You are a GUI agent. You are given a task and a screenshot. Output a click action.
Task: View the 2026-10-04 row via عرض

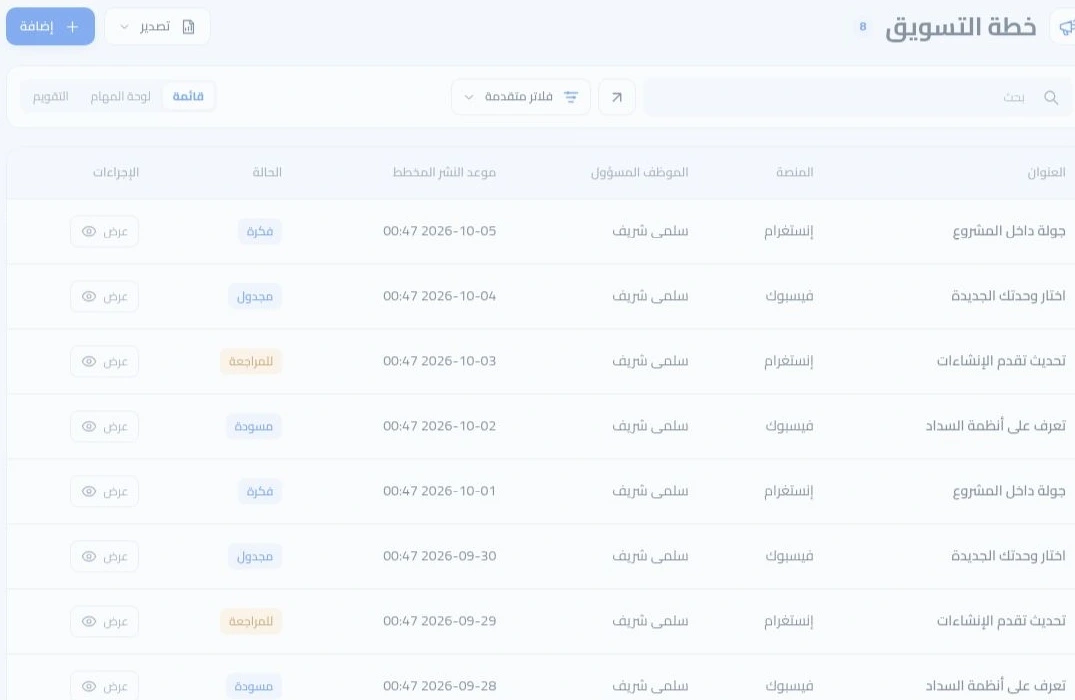(104, 297)
